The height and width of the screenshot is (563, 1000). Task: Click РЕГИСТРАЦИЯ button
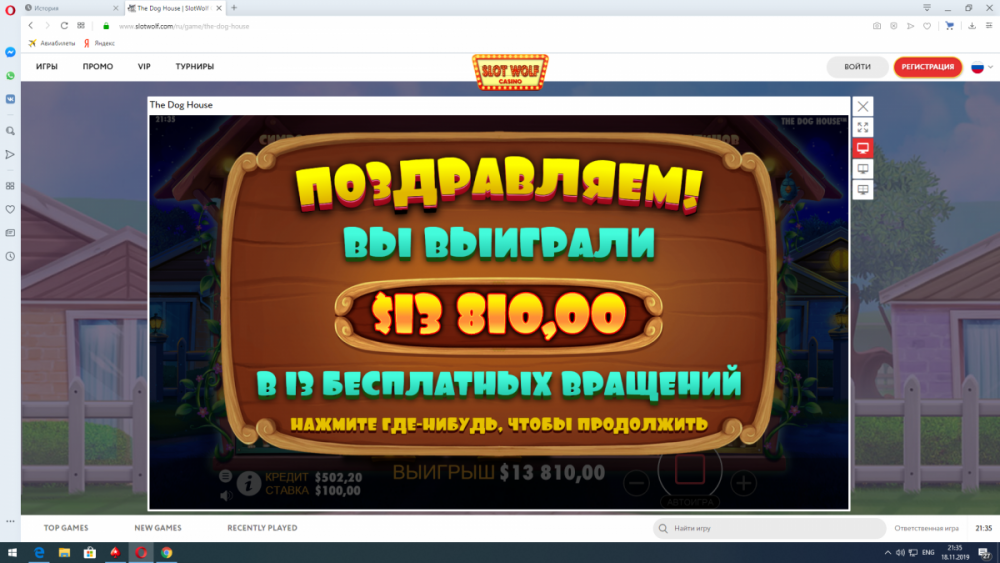pyautogui.click(x=928, y=67)
